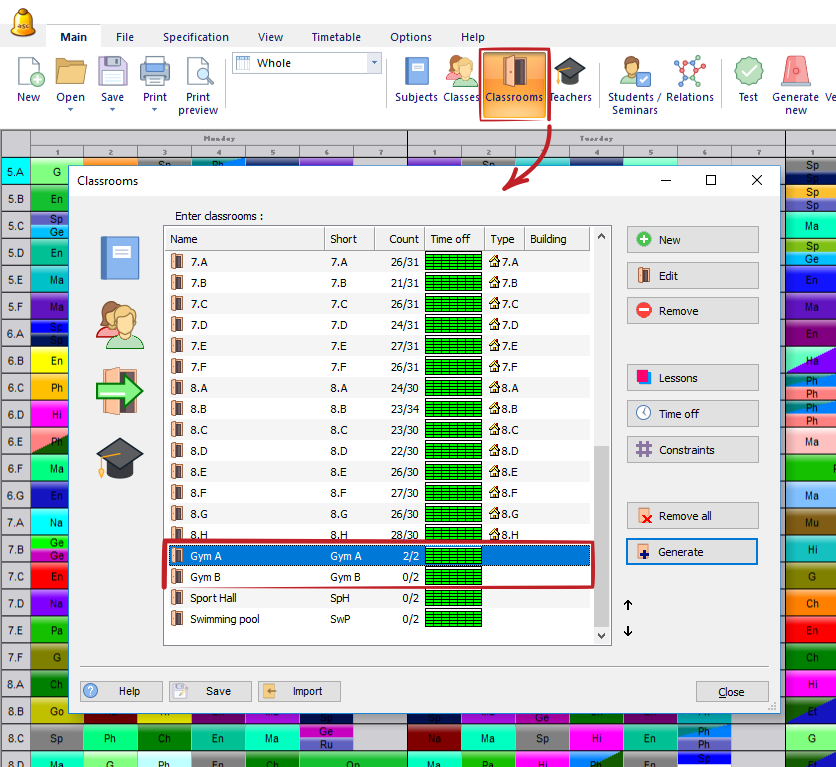This screenshot has height=767, width=836.
Task: Click Print preview in the toolbar
Action: point(198,85)
